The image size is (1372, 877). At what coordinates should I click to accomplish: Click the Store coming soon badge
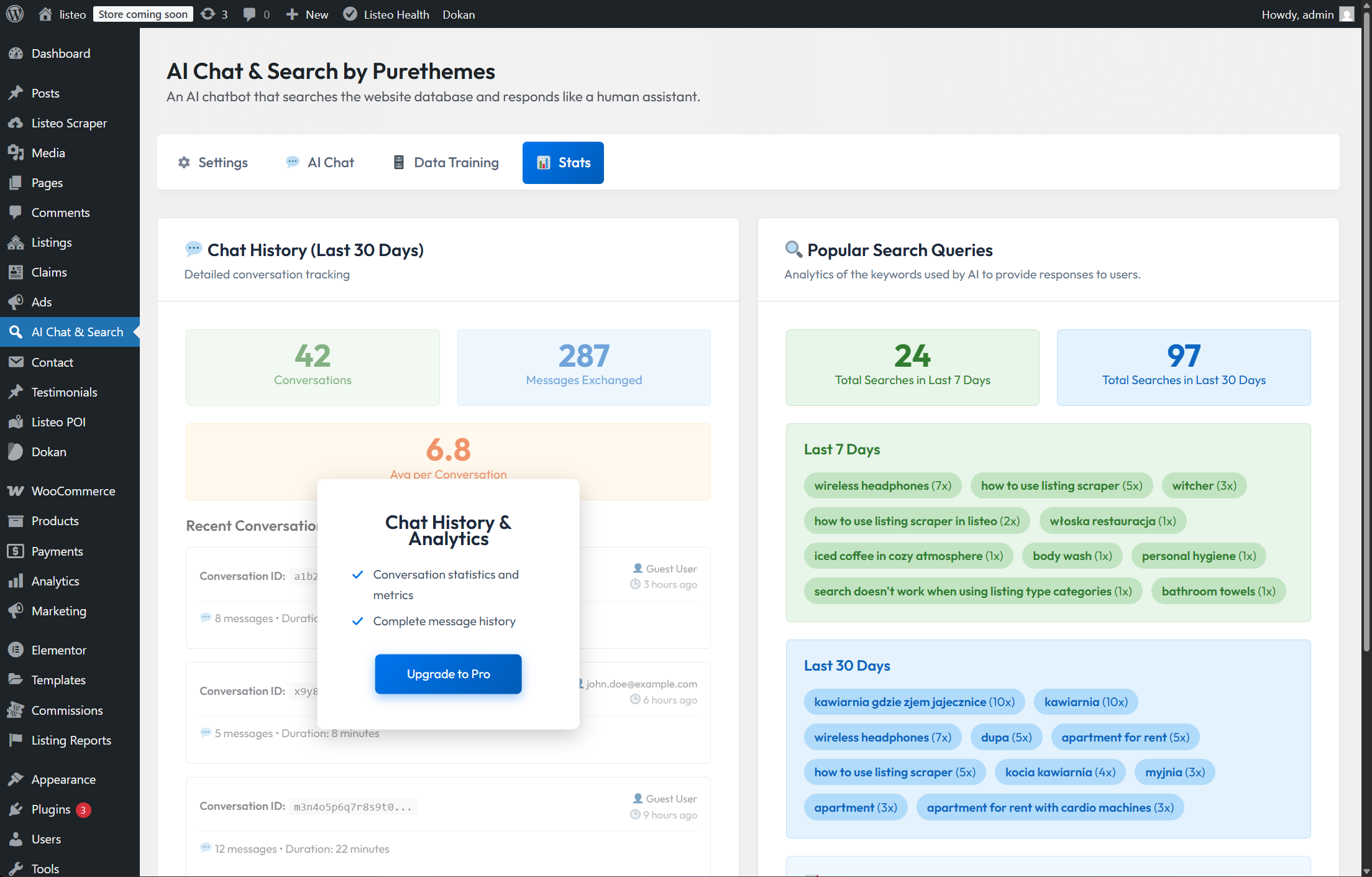click(x=143, y=14)
